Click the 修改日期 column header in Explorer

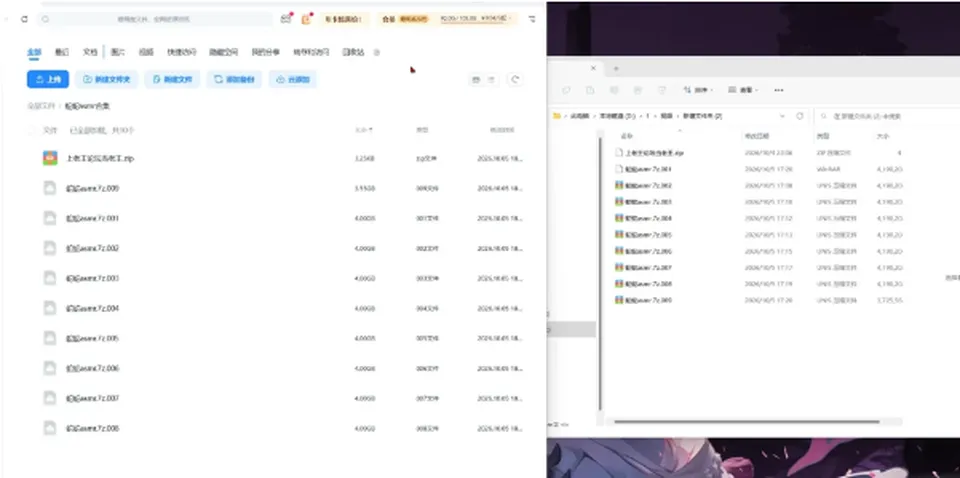(757, 136)
